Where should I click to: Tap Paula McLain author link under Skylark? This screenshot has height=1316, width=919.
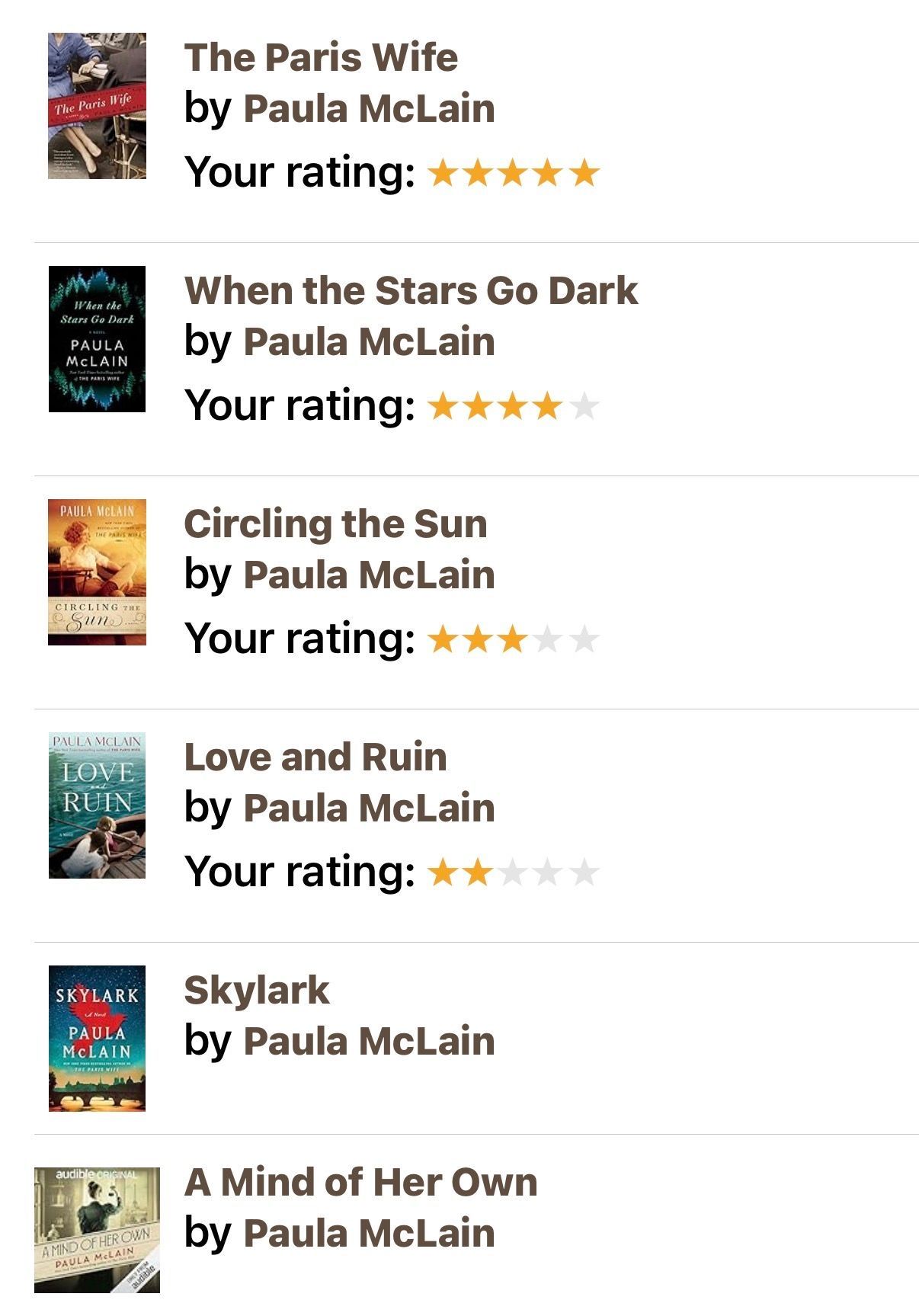(x=369, y=1041)
